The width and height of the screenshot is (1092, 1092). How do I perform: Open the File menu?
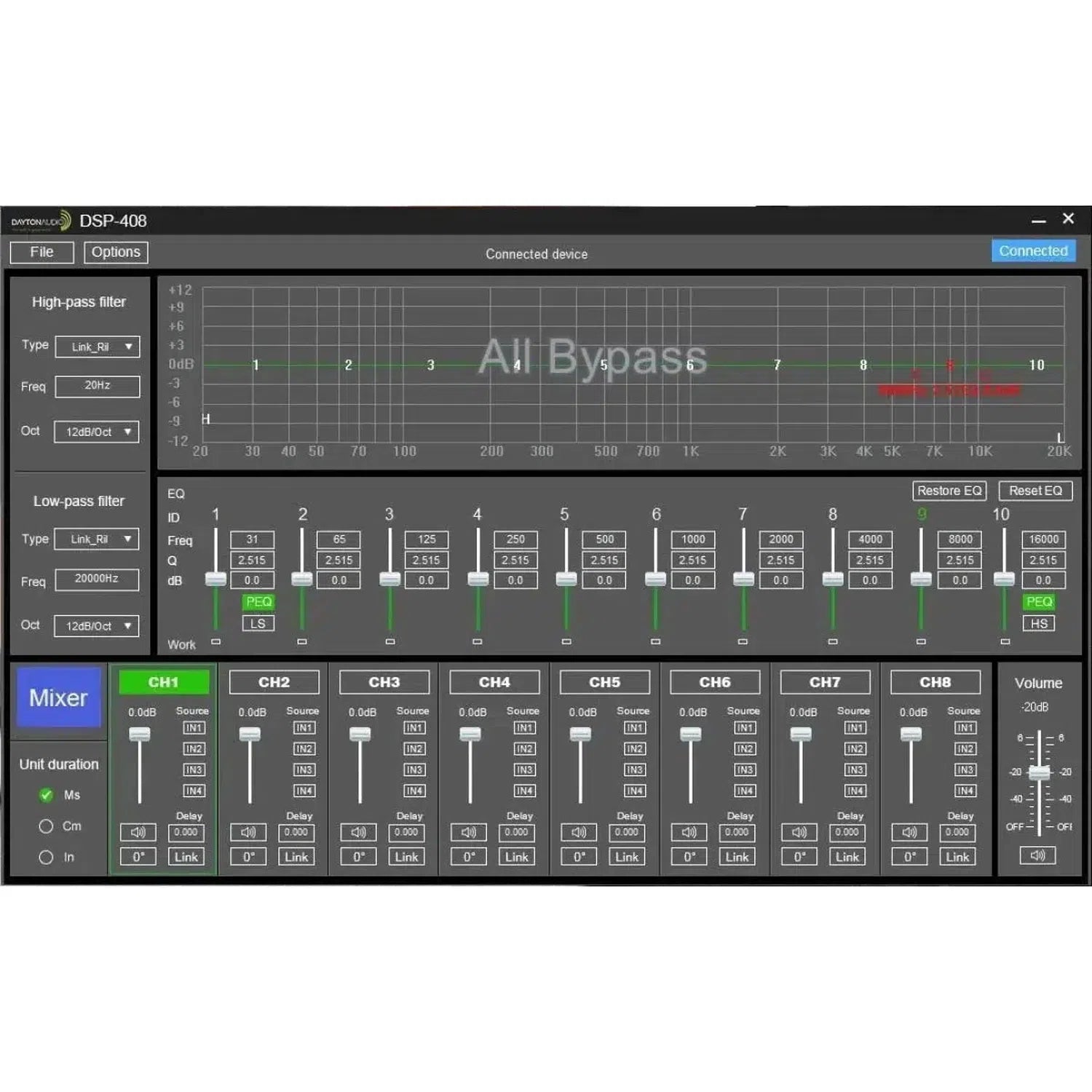point(42,252)
